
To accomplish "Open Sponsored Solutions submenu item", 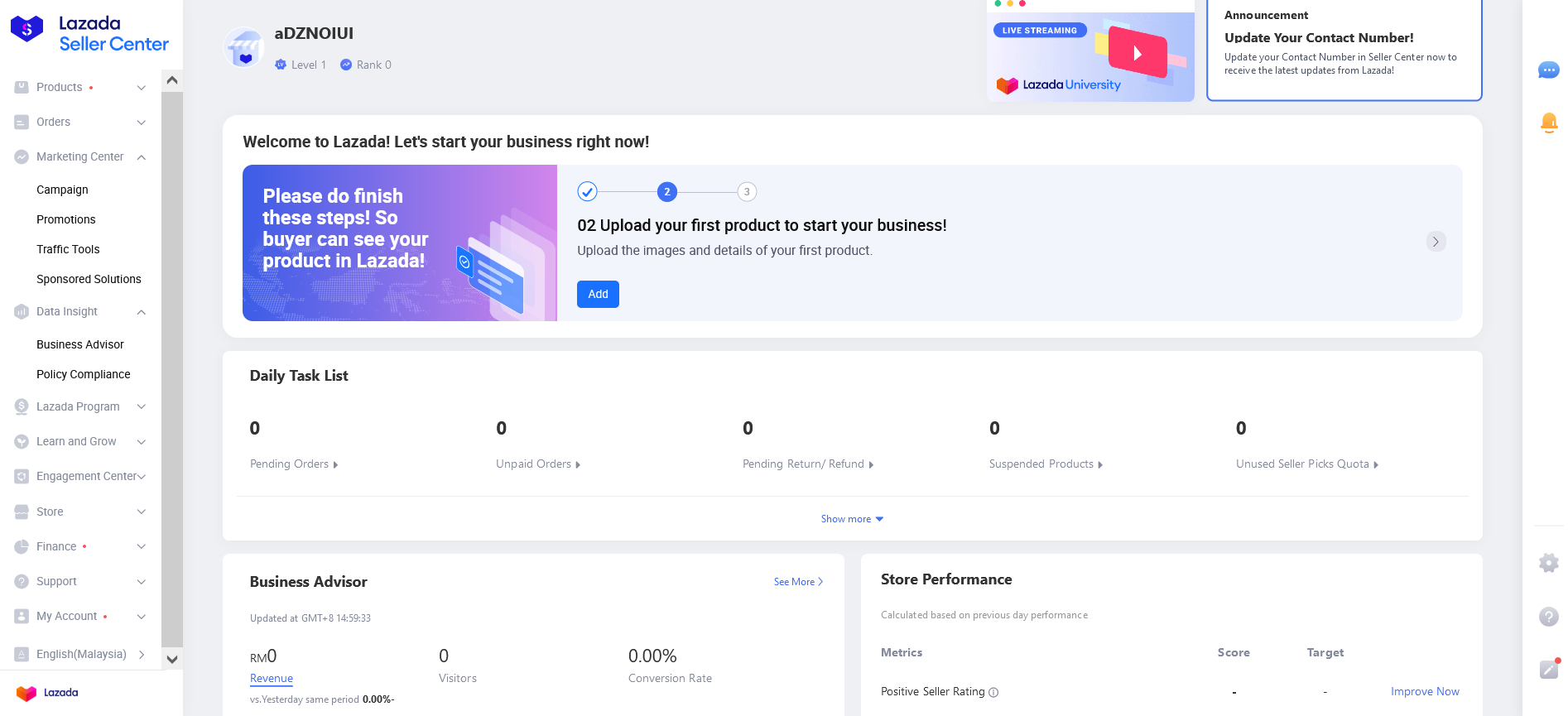I will tap(89, 279).
